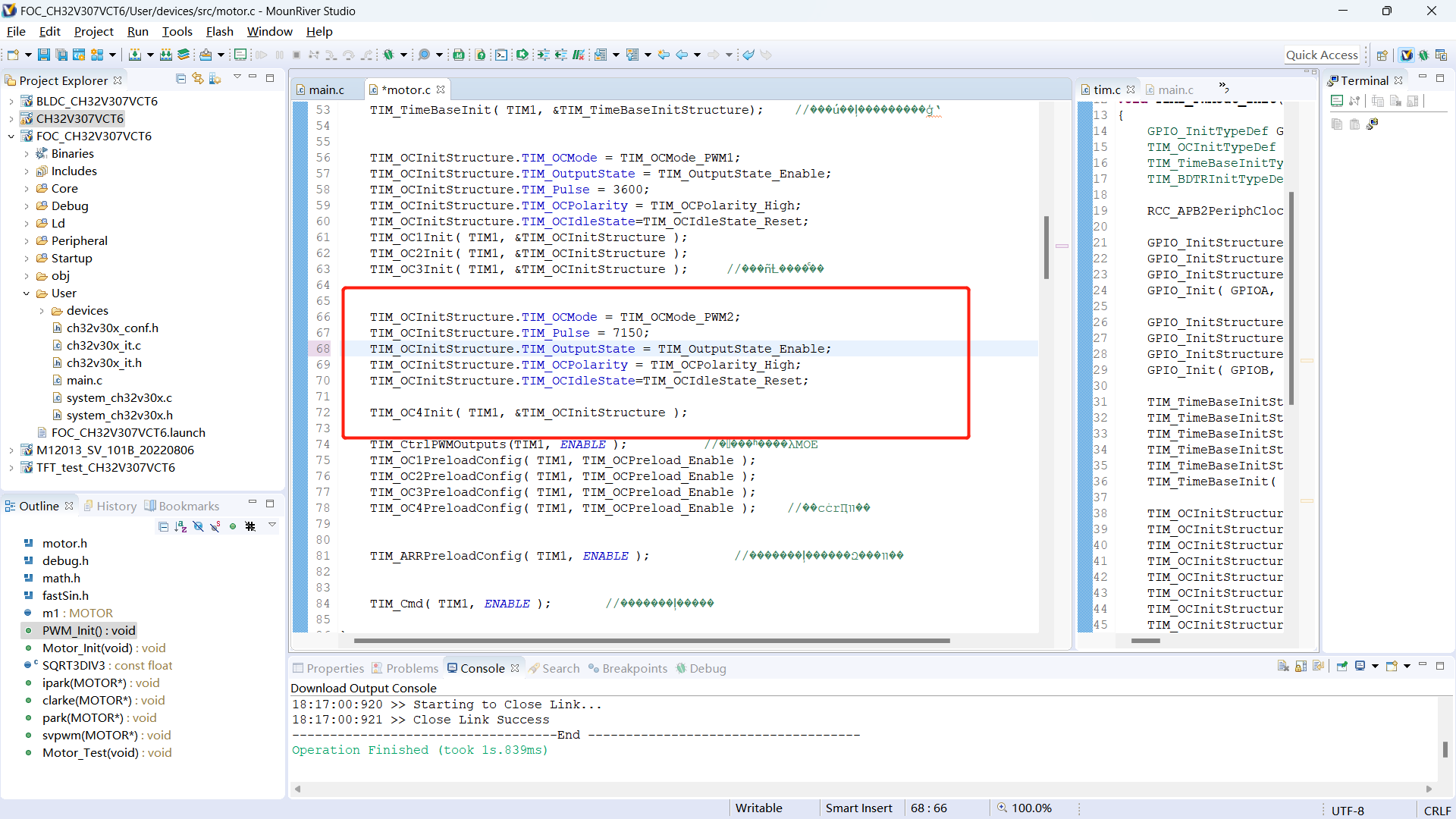Click the green Debug bug toolbar icon

click(389, 55)
